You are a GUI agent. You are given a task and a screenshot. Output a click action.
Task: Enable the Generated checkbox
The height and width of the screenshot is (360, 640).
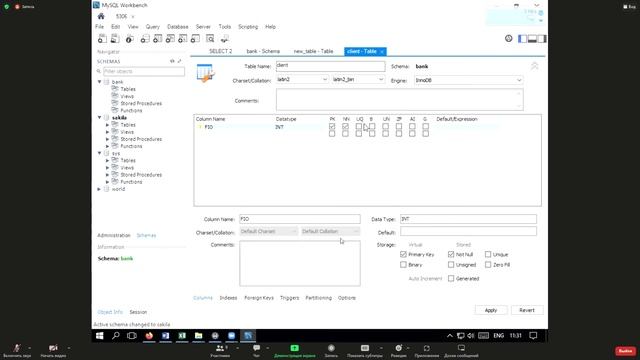[451, 278]
